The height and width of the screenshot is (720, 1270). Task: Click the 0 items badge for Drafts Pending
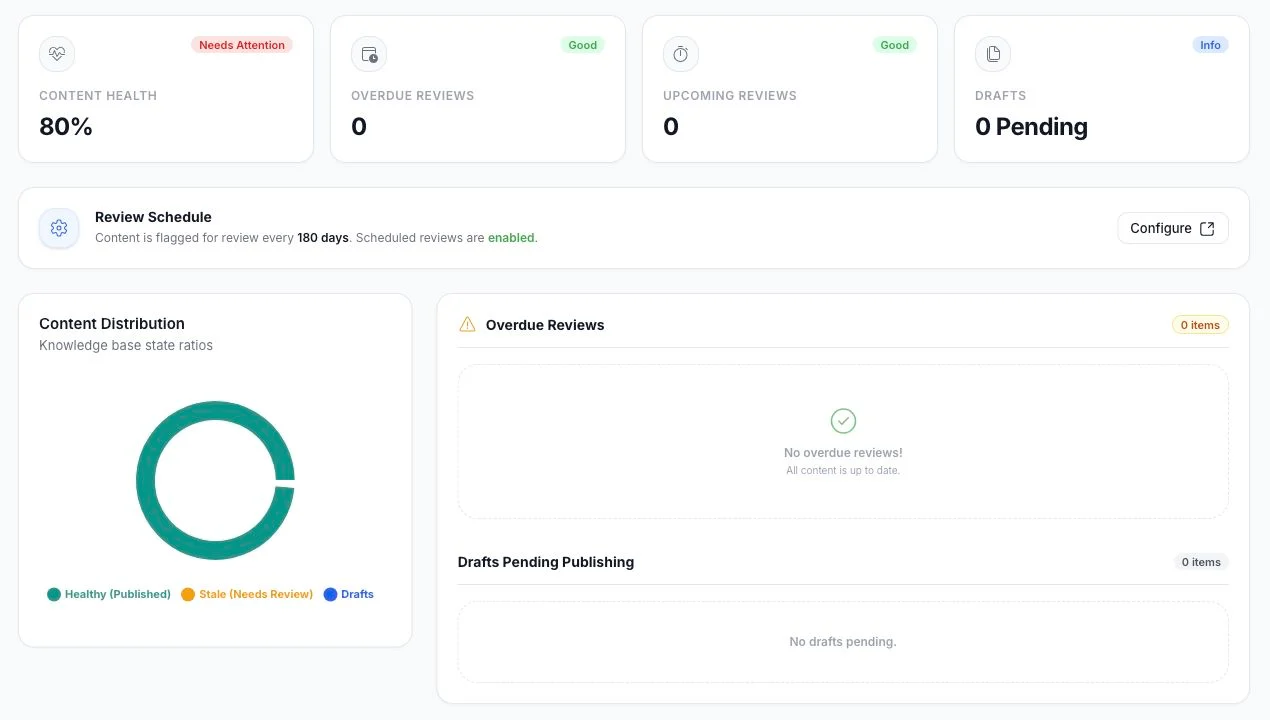[x=1201, y=562]
